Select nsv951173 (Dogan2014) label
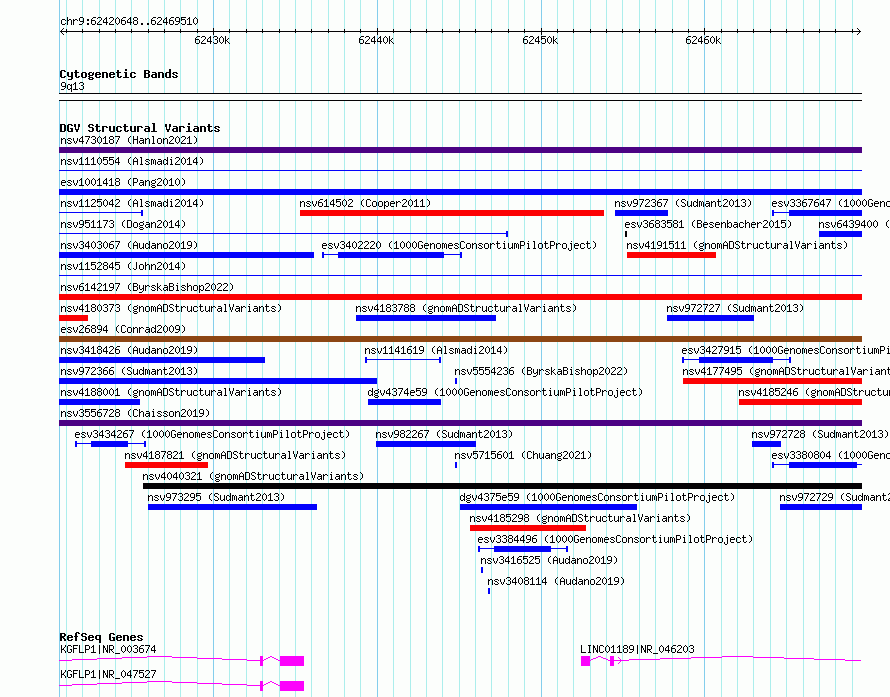Viewport: 890px width, 697px height. pos(123,224)
